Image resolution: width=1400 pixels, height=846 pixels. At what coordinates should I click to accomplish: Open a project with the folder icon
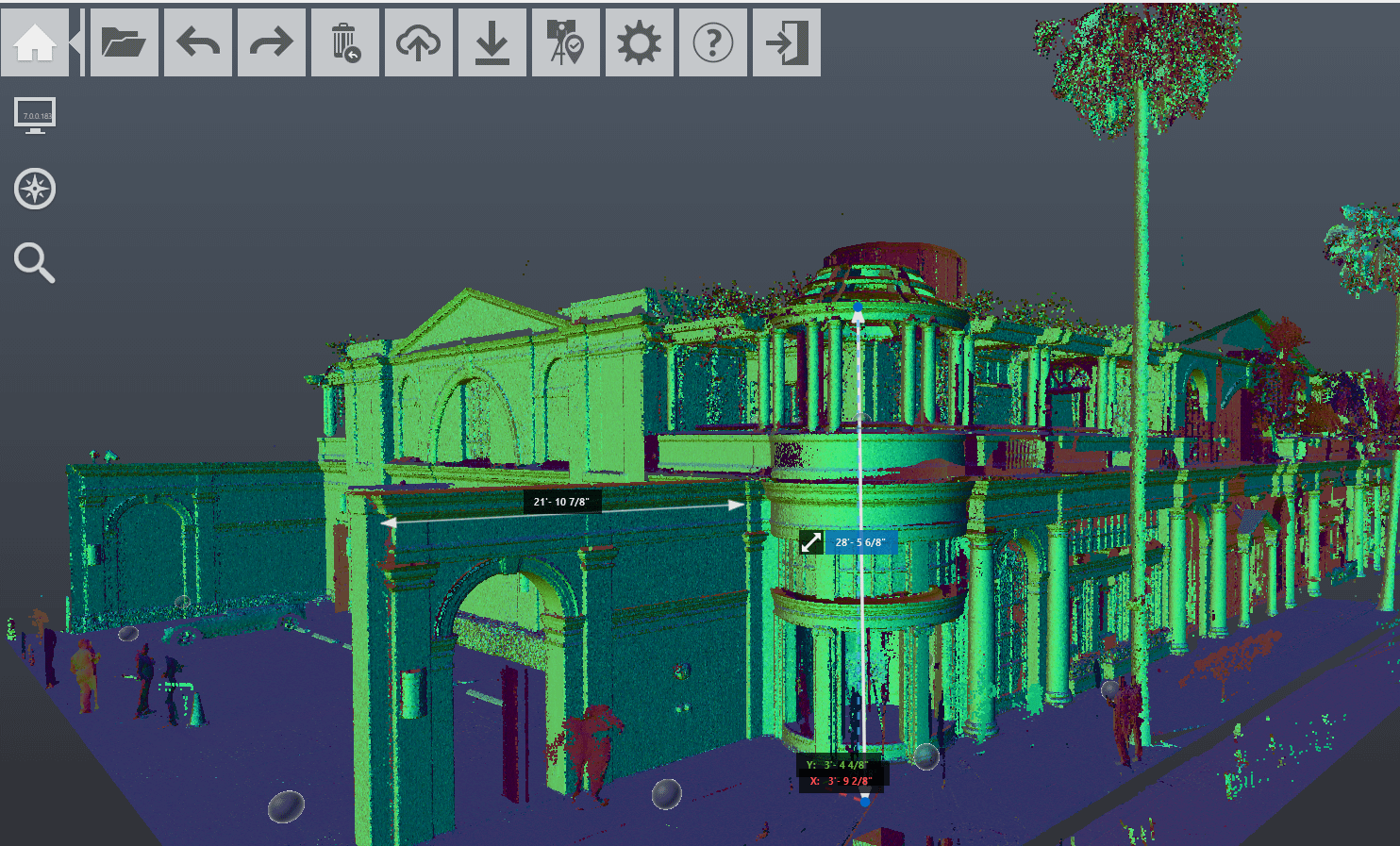[124, 42]
